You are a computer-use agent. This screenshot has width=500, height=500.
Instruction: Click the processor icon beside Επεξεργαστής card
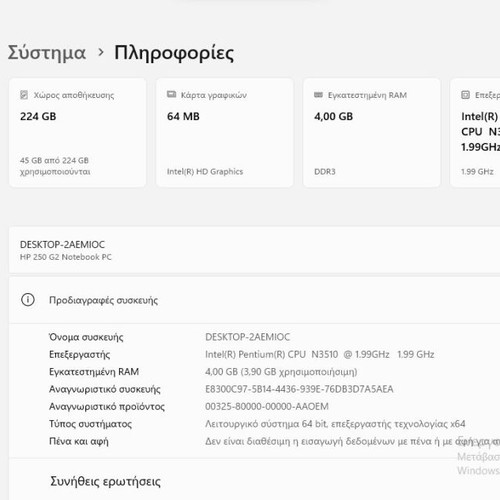[465, 95]
